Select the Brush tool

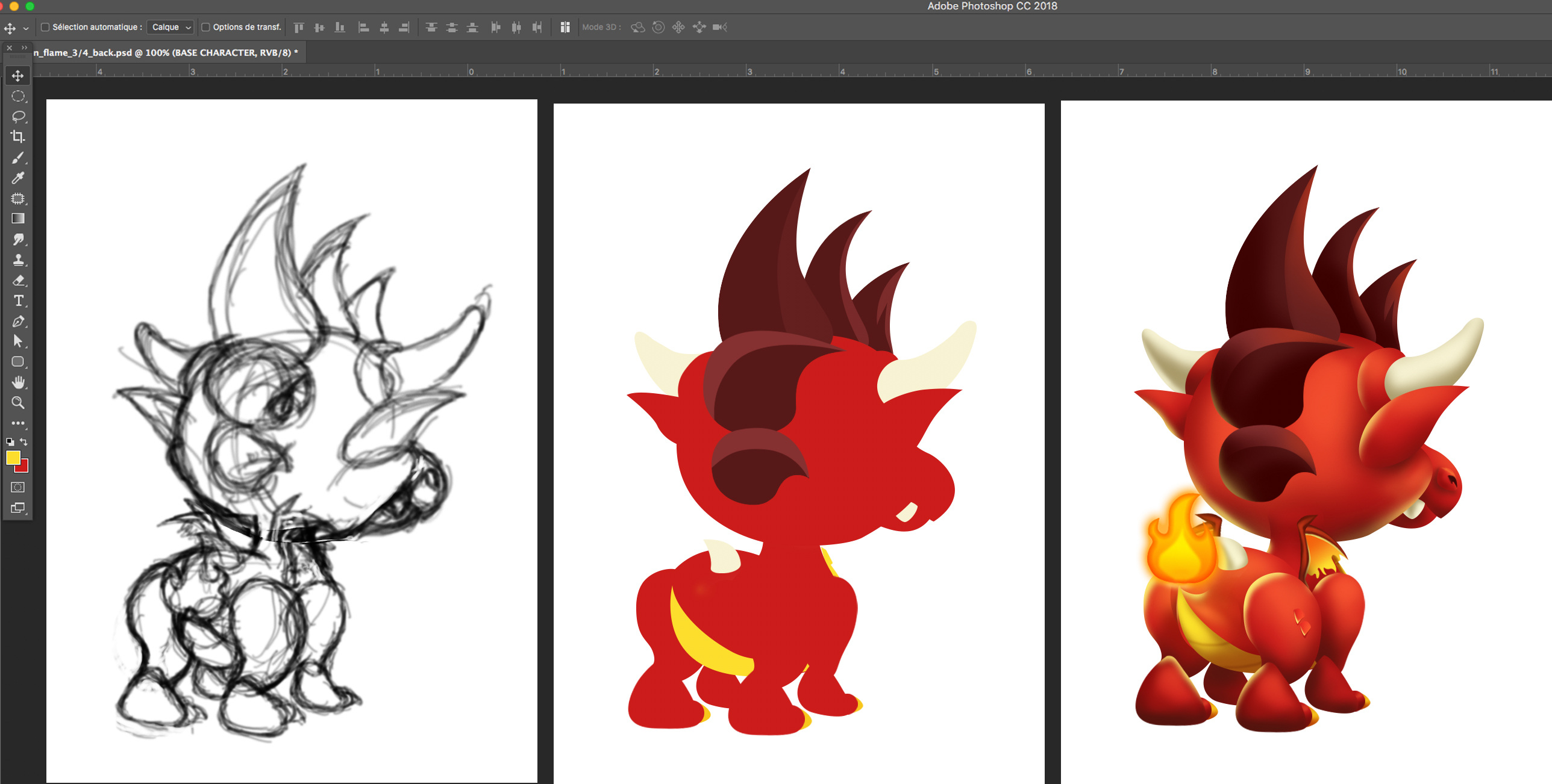pos(17,158)
